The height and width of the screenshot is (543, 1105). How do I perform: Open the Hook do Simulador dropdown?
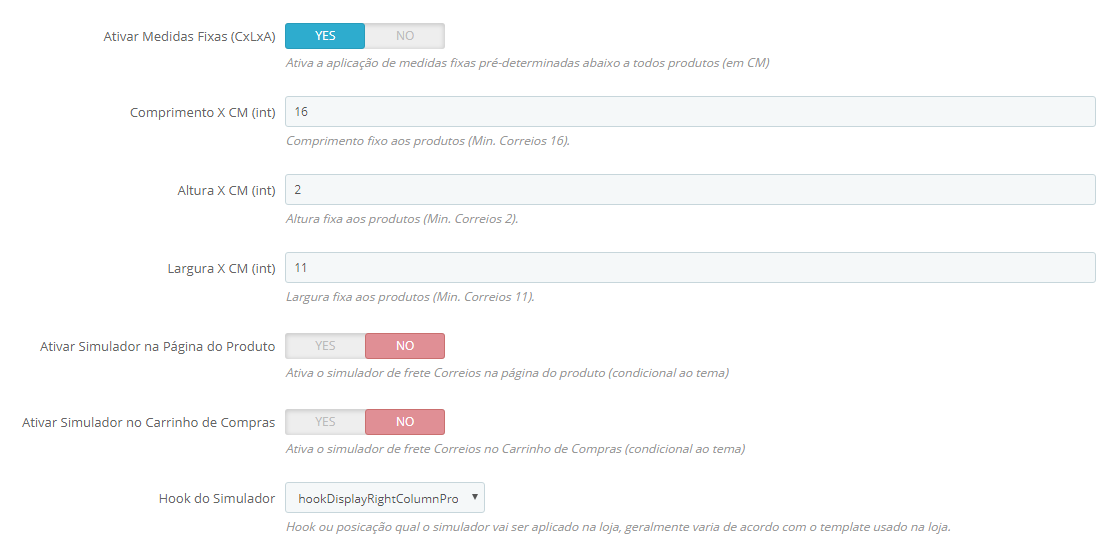[385, 497]
